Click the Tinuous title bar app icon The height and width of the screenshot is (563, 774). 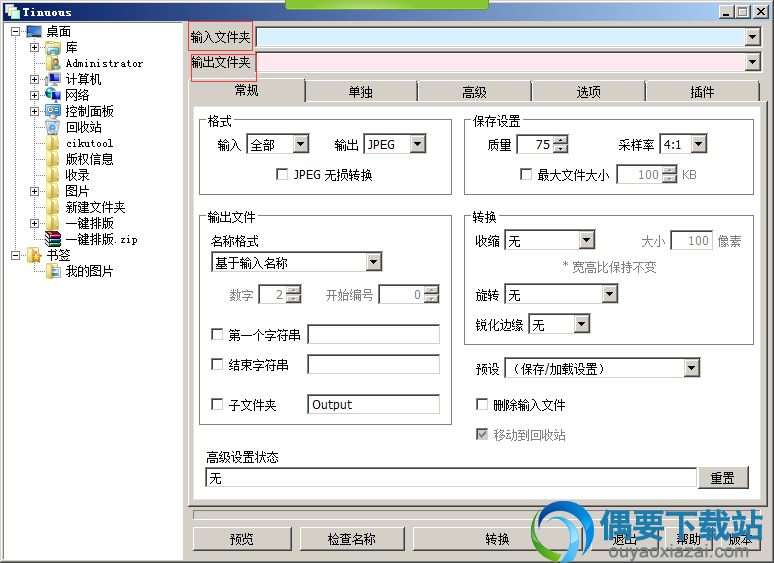[x=12, y=11]
